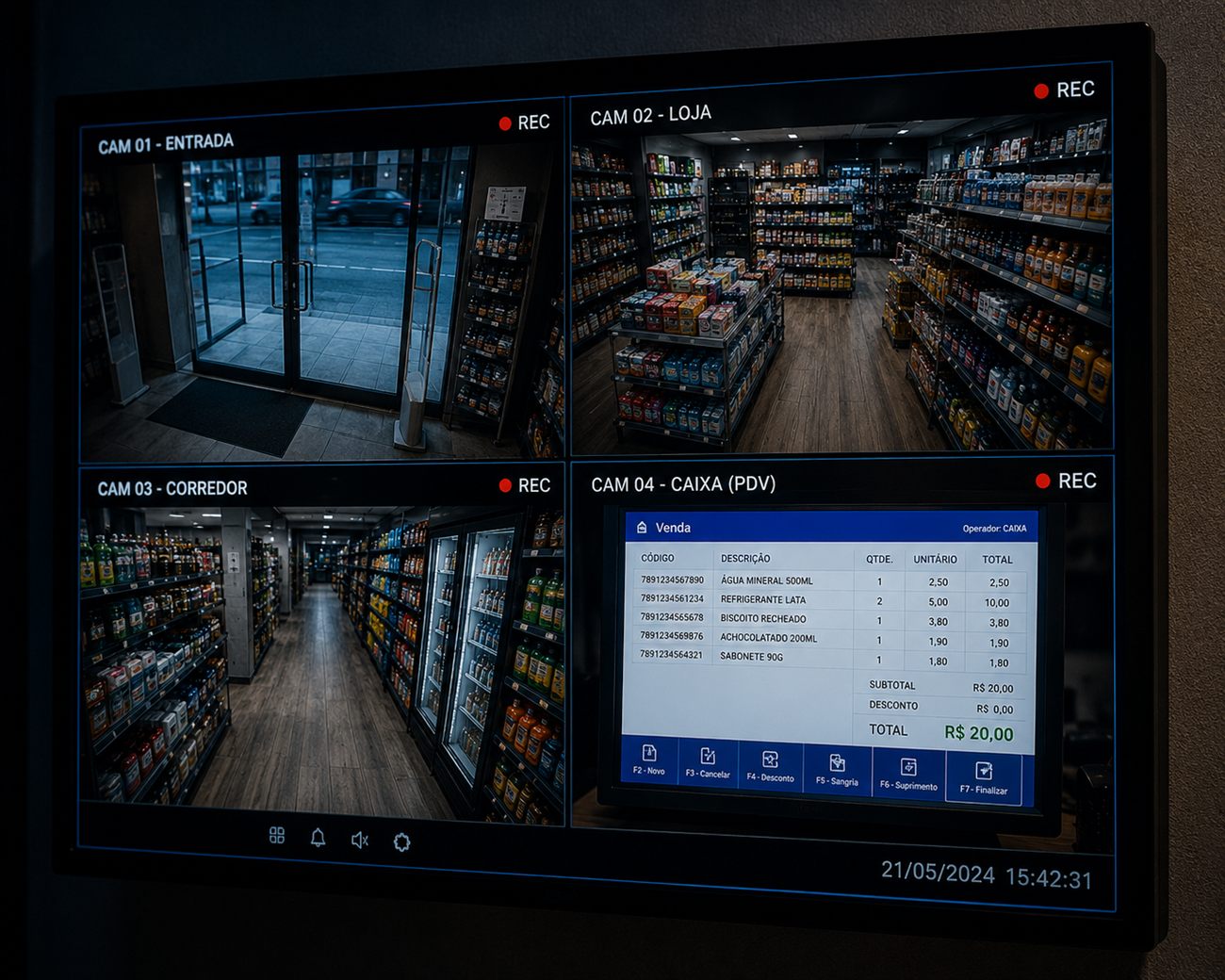Screen dimensions: 1225x980
Task: Click the total value 10,00
Action: (x=997, y=603)
